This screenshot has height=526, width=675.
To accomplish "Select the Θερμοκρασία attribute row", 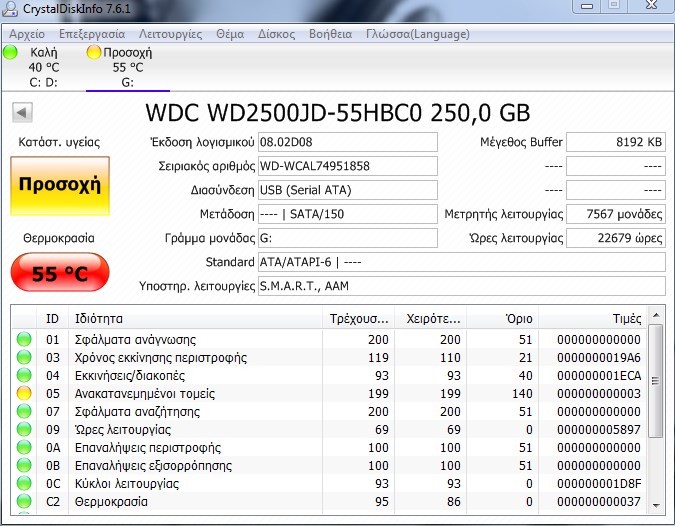I will pos(329,502).
